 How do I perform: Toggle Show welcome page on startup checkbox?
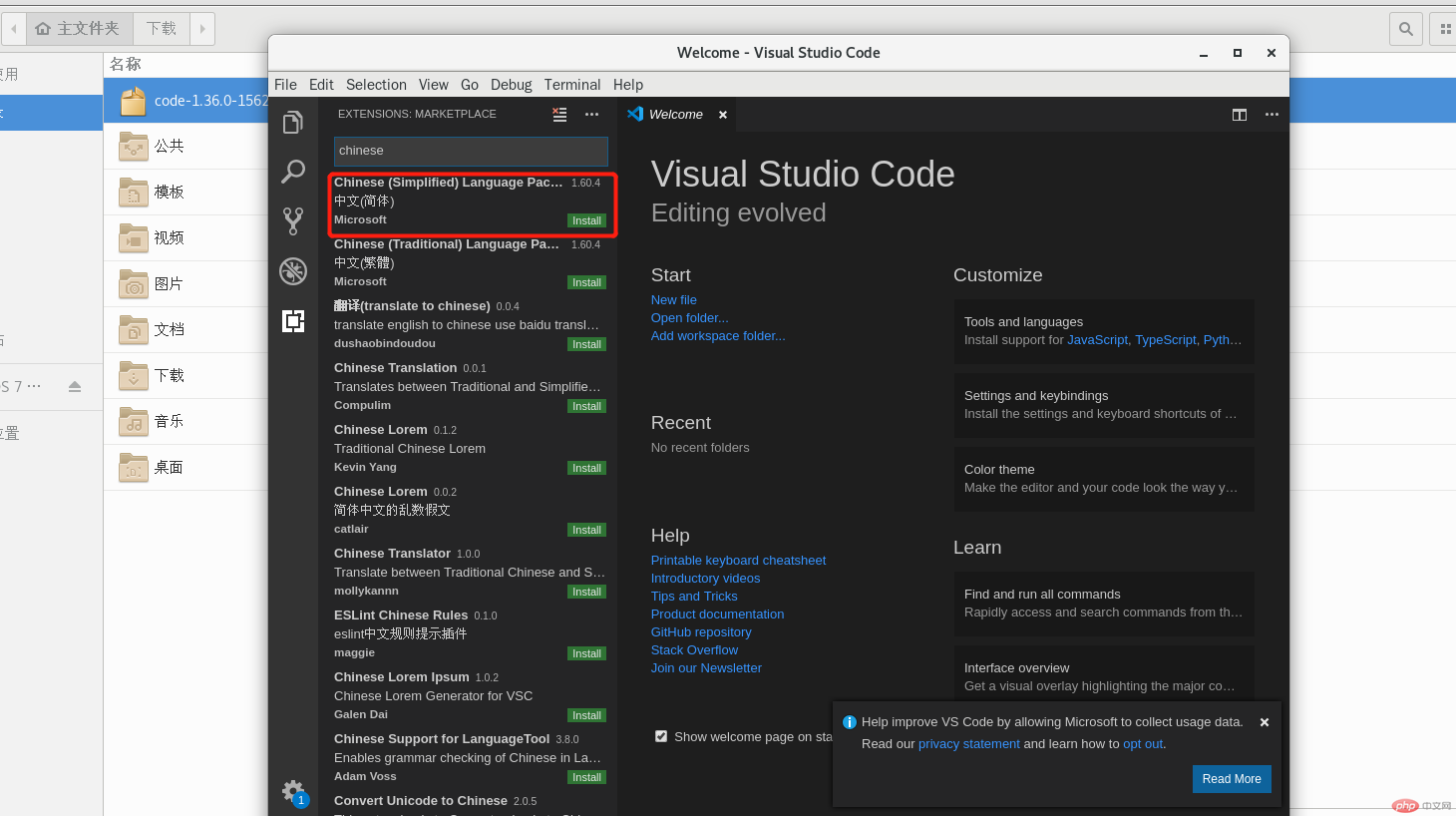pos(661,736)
